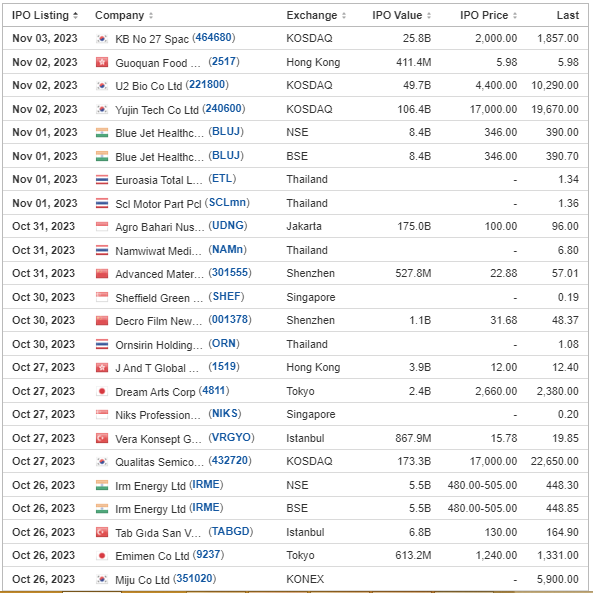Click China flag beside Decro Film New...
The height and width of the screenshot is (593, 593).
point(102,321)
